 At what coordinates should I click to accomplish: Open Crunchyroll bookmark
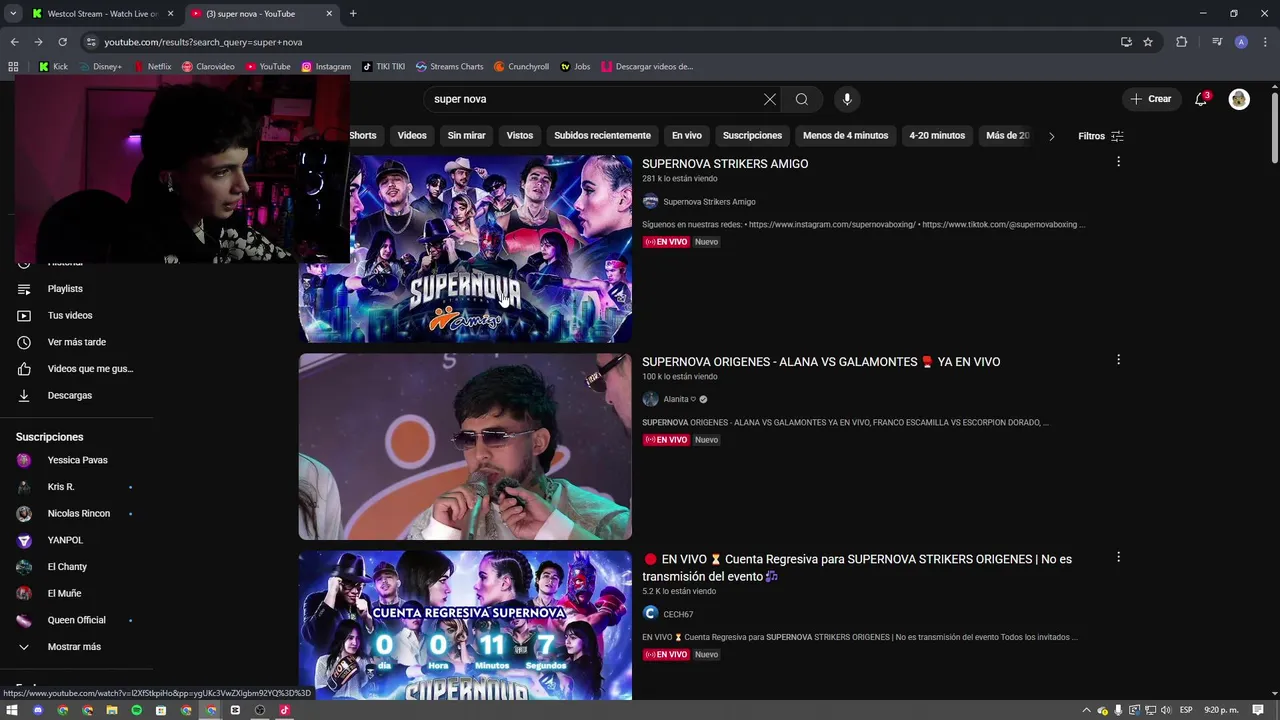coord(521,67)
